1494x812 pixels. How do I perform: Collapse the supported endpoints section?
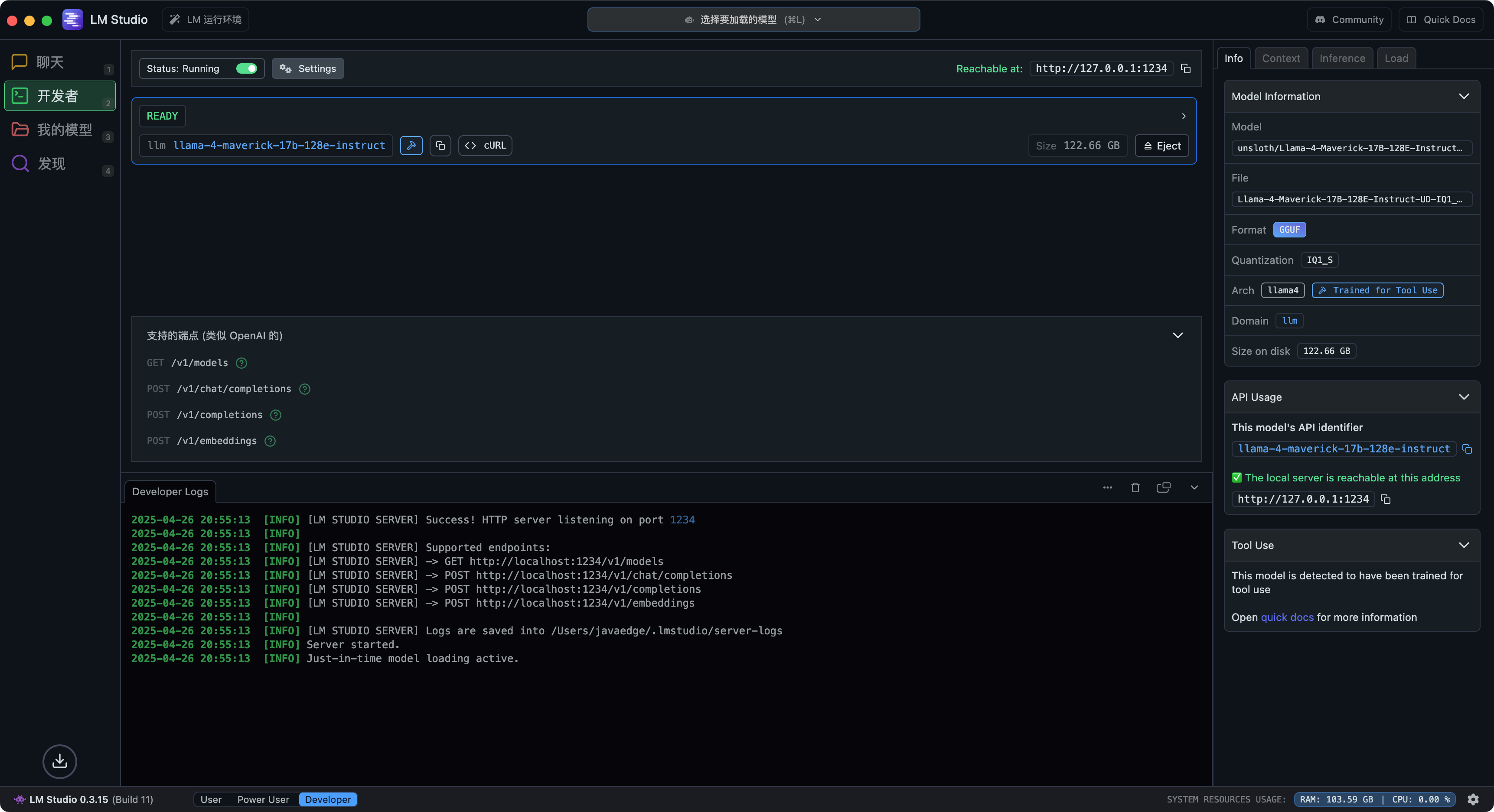click(x=1178, y=335)
